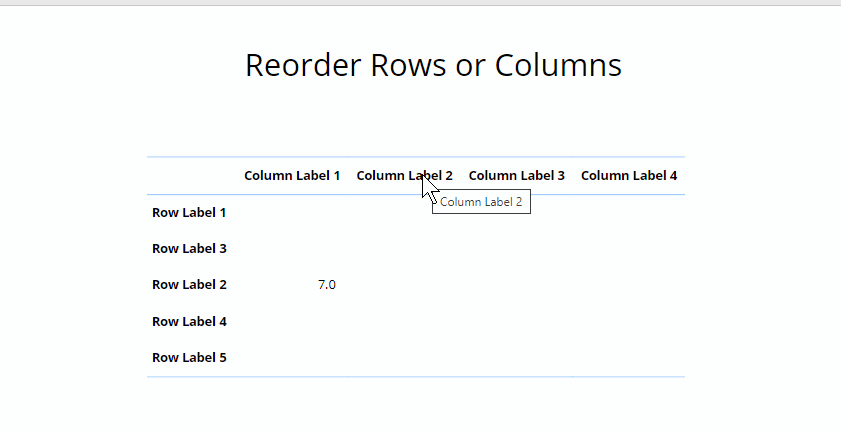This screenshot has width=841, height=433.
Task: Select the Row Label 3 header
Action: point(191,248)
